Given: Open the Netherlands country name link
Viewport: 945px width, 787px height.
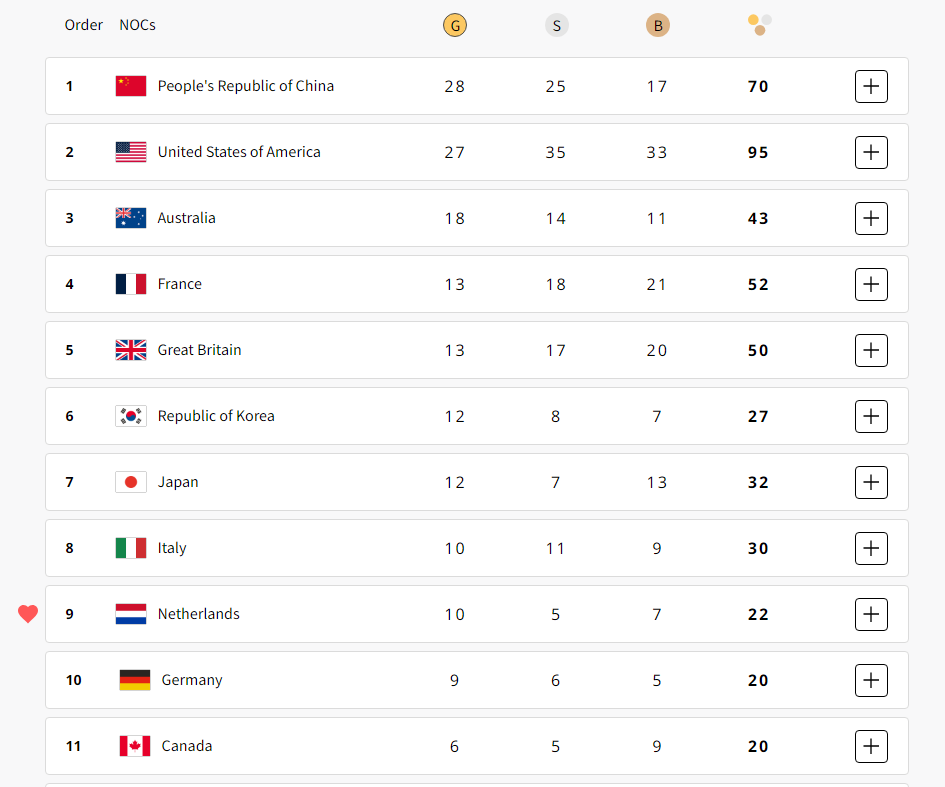Looking at the screenshot, I should click(198, 613).
